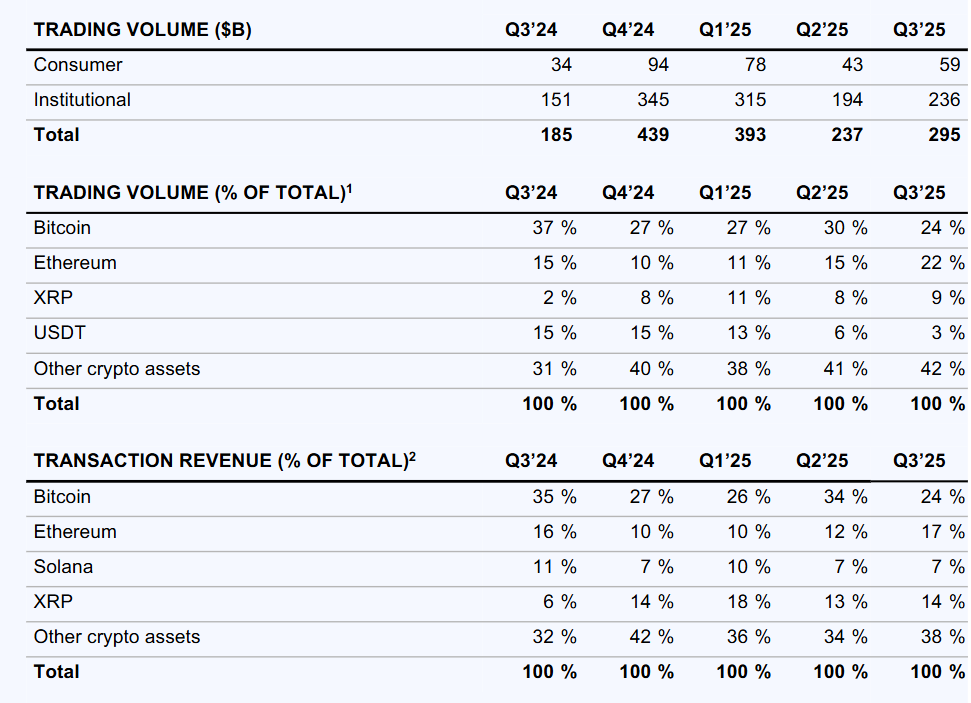
Task: Click footnote 2 superscript after TRANSACTION REVENUE
Action: 412,457
